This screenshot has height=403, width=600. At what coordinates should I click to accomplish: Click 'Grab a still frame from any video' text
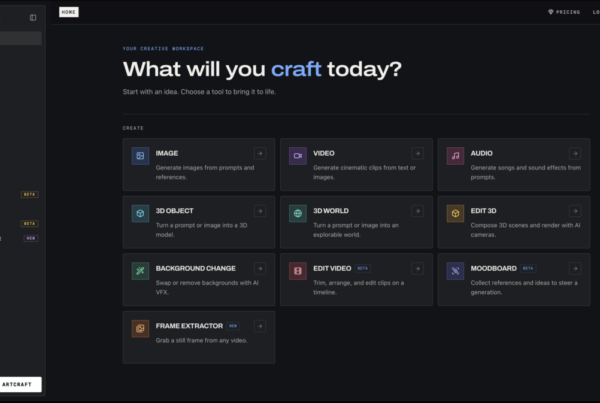click(201, 340)
